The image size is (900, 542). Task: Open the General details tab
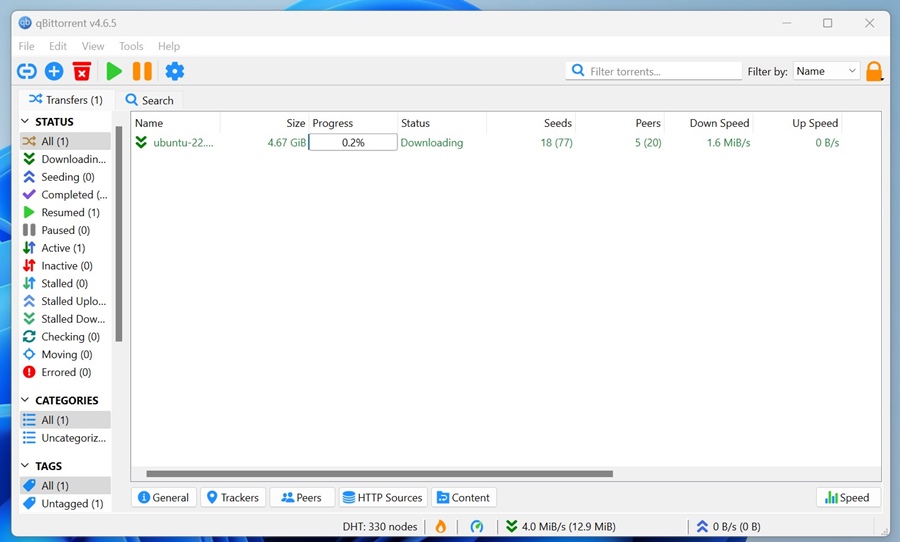click(x=164, y=497)
